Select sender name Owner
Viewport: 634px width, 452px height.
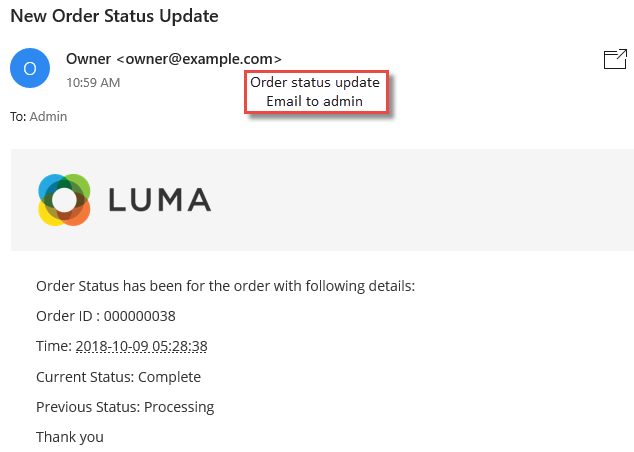pyautogui.click(x=88, y=59)
